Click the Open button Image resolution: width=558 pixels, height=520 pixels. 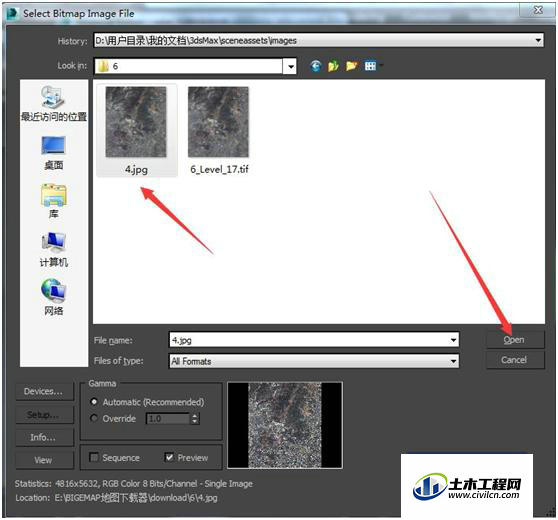click(515, 340)
